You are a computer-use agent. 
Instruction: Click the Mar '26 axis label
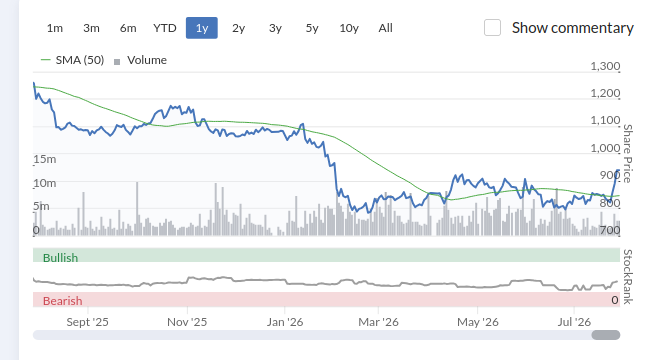(379, 322)
